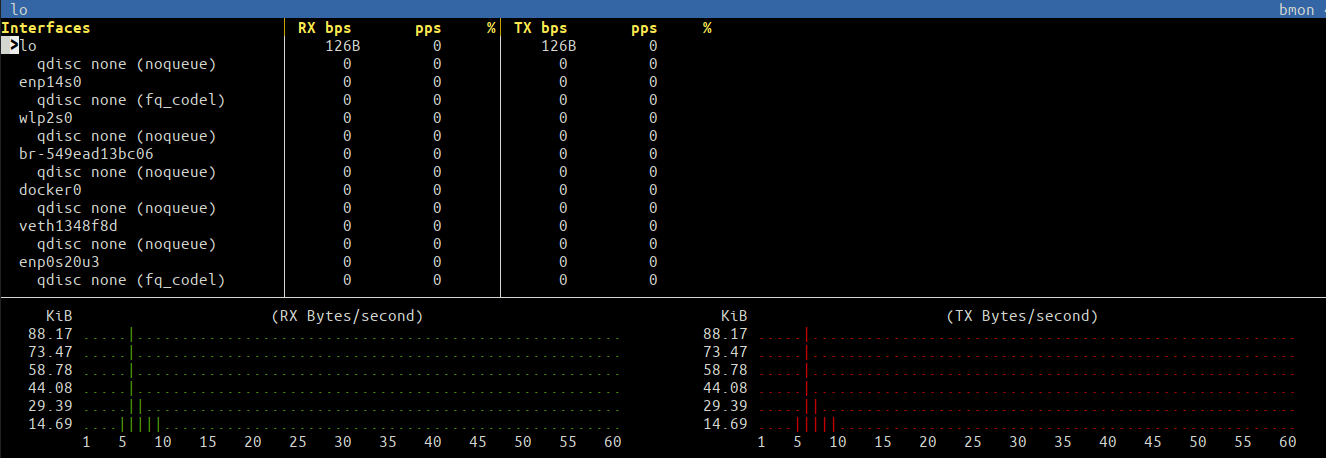Select the enp0s20u3 interface row
The height and width of the screenshot is (458, 1326).
[59, 262]
